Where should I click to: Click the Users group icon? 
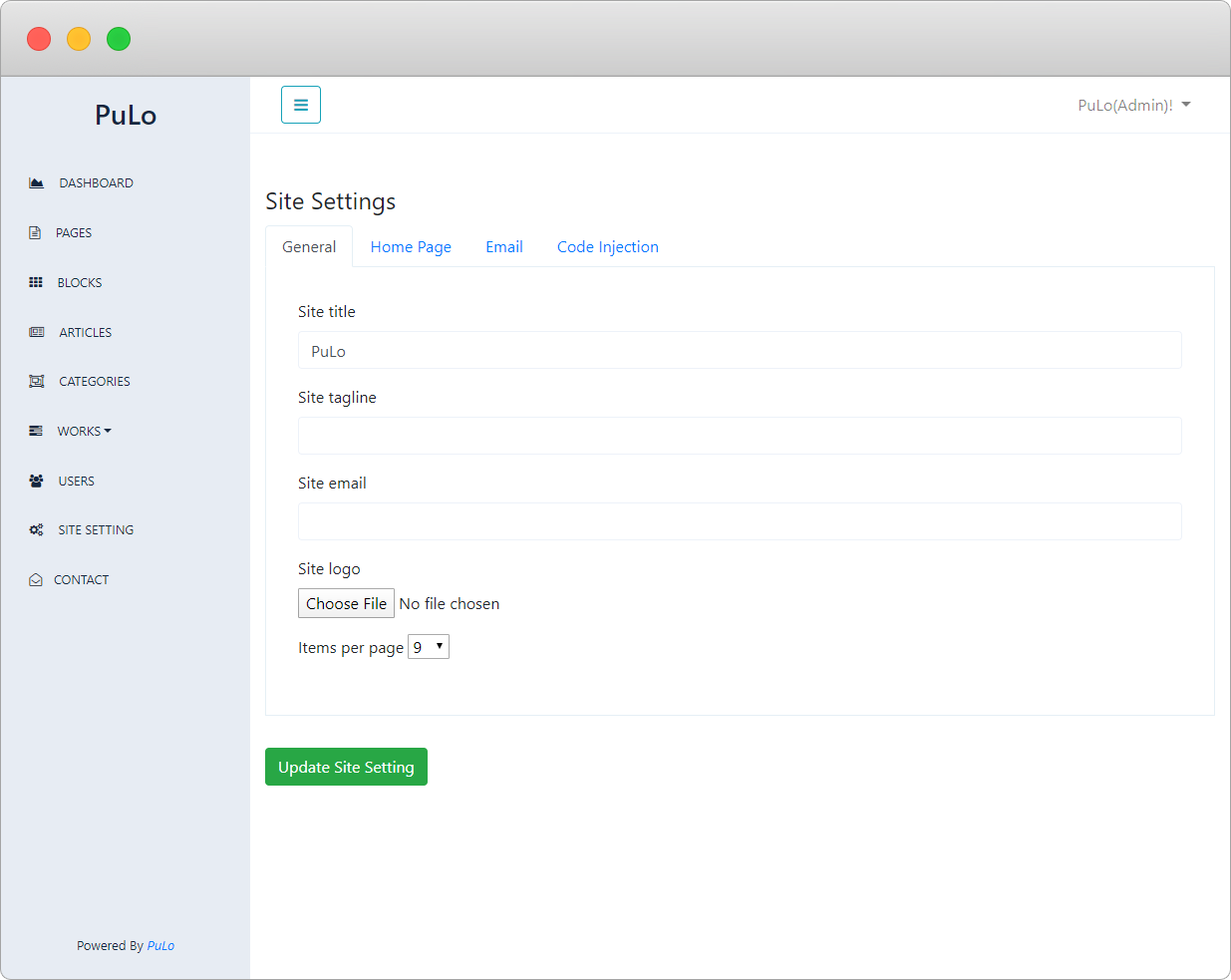tap(35, 481)
